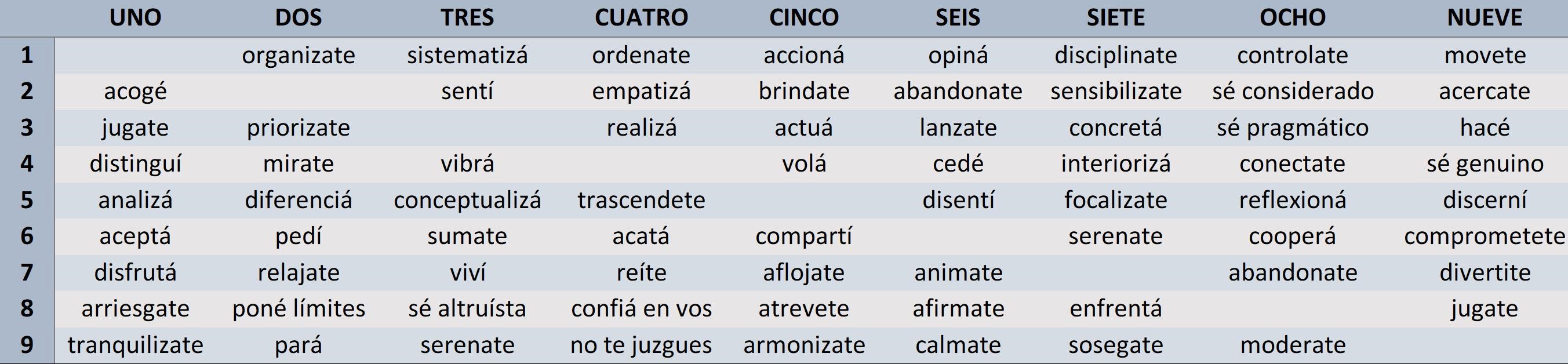The height and width of the screenshot is (364, 1568).
Task: Click the 'comprometete' cell
Action: [1484, 236]
